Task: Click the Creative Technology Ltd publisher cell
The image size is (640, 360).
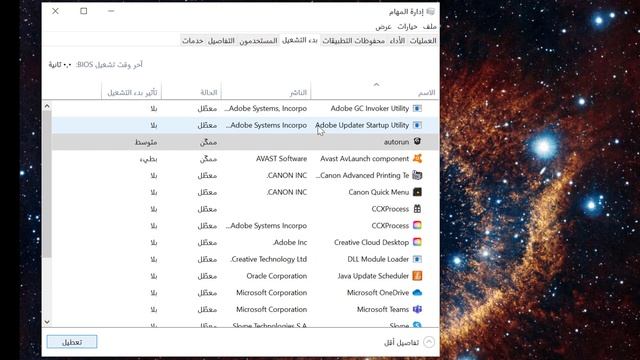Action: pos(269,259)
